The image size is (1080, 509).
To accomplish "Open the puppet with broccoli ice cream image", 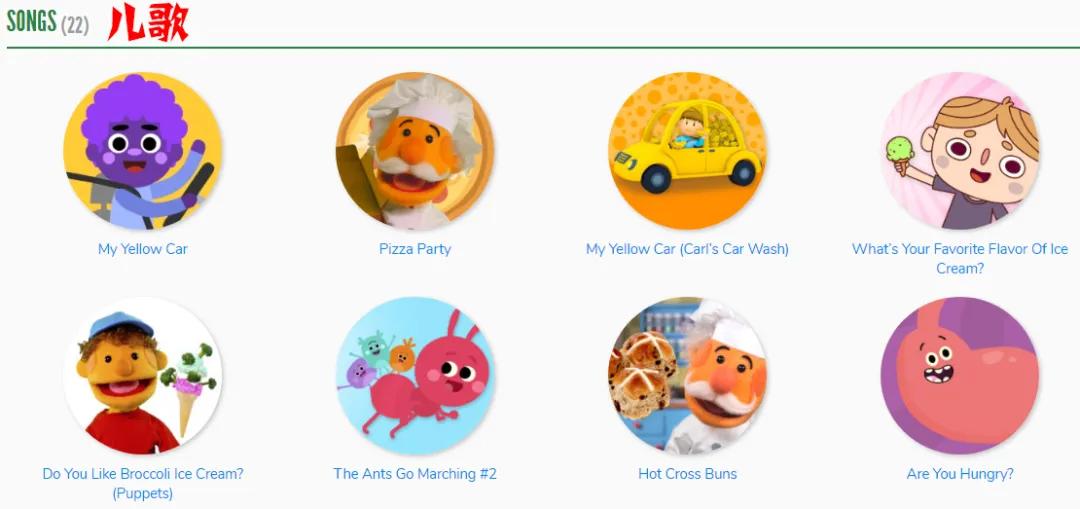I will (x=143, y=375).
